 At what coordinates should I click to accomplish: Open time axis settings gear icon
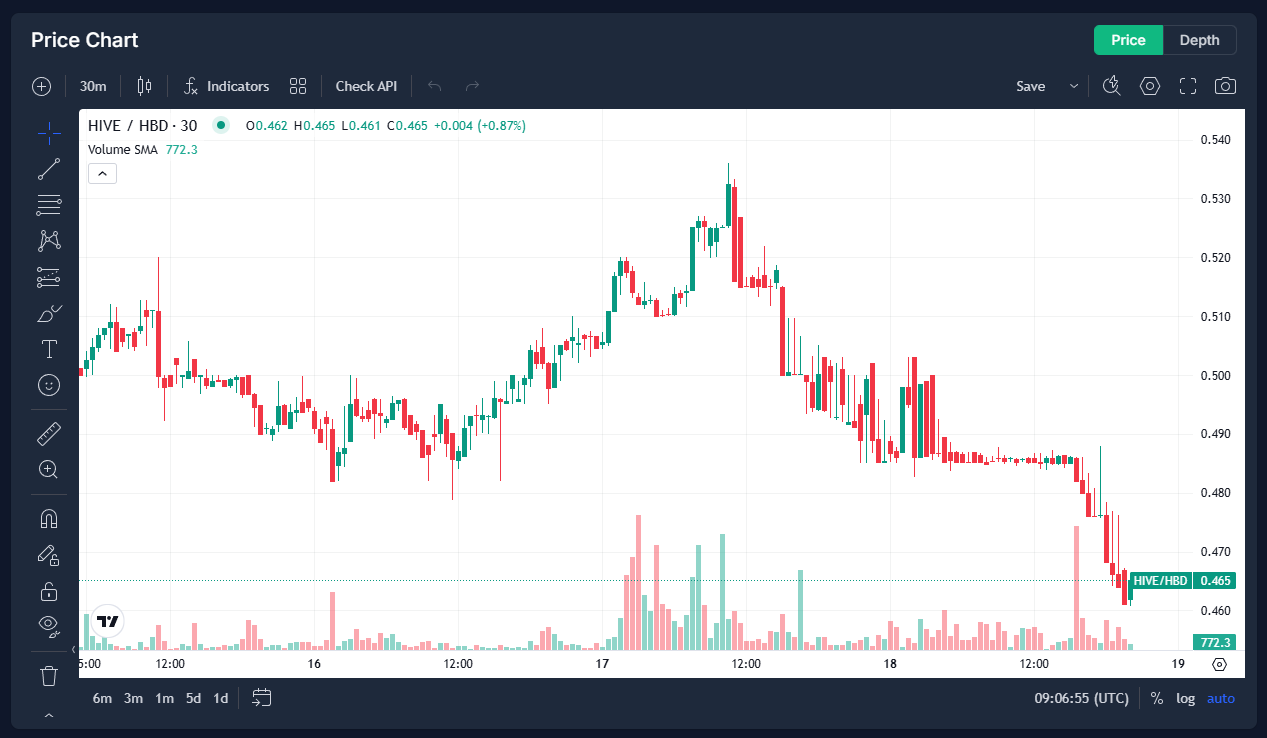point(1219,664)
